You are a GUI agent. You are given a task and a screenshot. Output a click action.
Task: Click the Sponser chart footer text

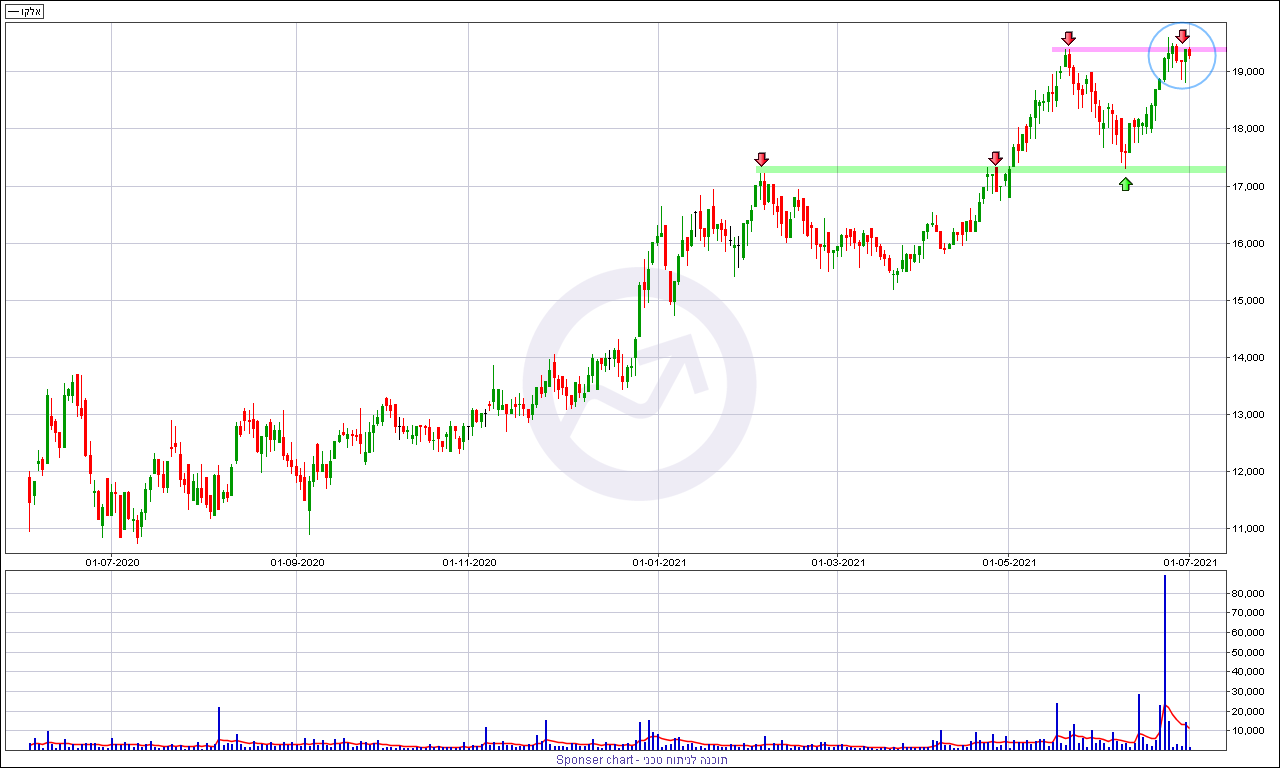pos(641,760)
